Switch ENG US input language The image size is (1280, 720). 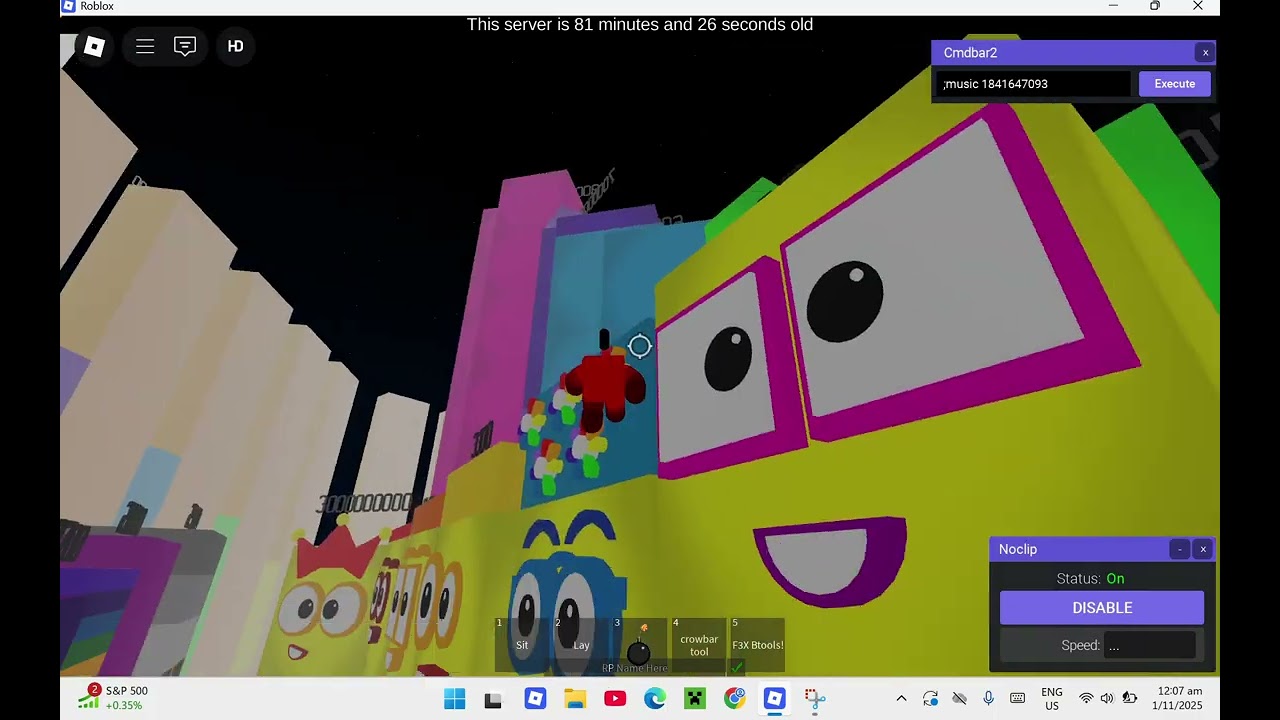point(1052,698)
